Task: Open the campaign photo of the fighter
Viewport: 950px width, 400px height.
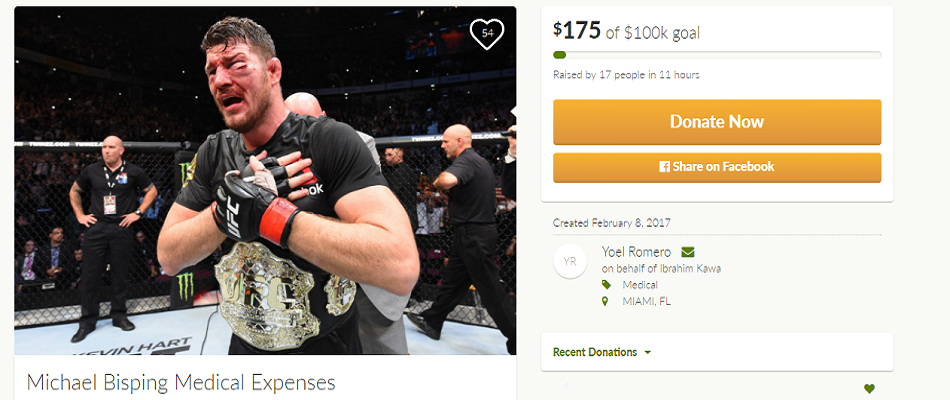Action: (265, 181)
